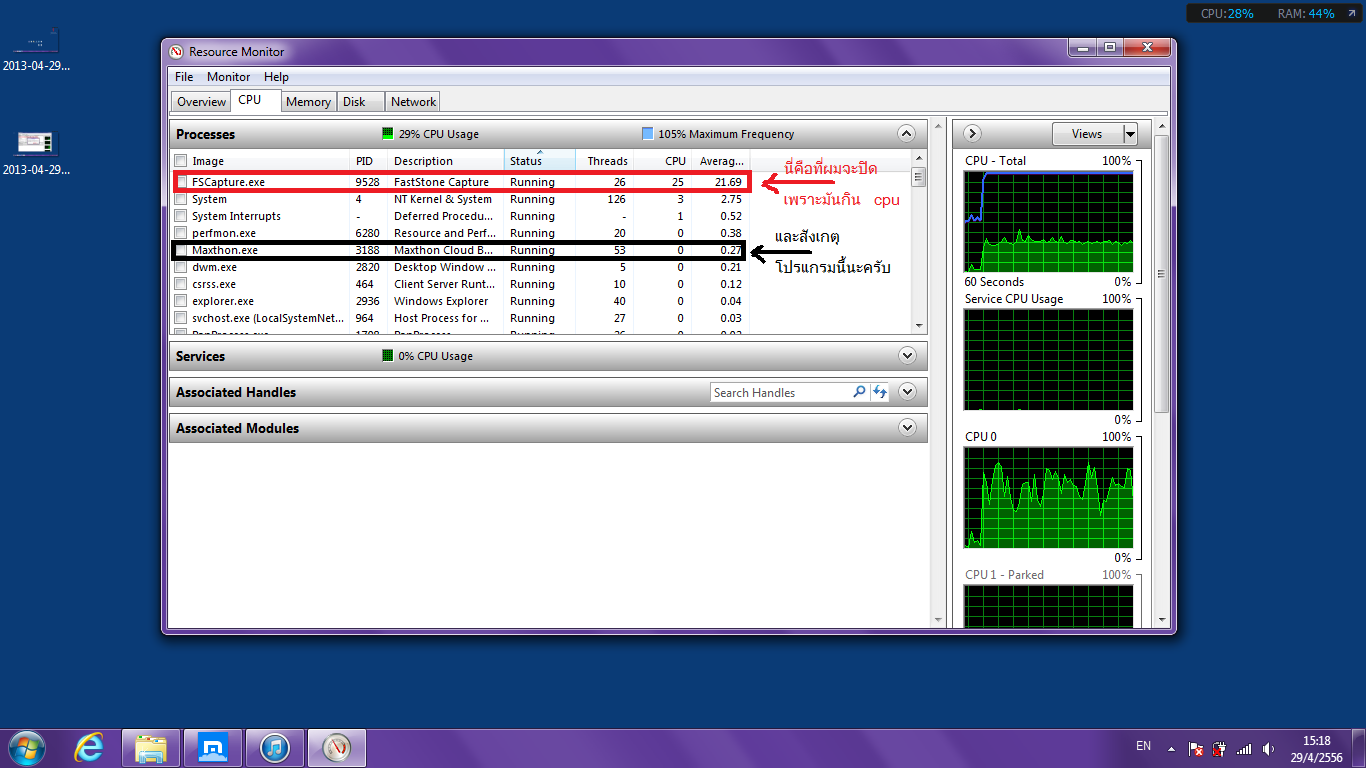Tick the svchost.exe checkbox
The height and width of the screenshot is (768, 1366).
(181, 318)
